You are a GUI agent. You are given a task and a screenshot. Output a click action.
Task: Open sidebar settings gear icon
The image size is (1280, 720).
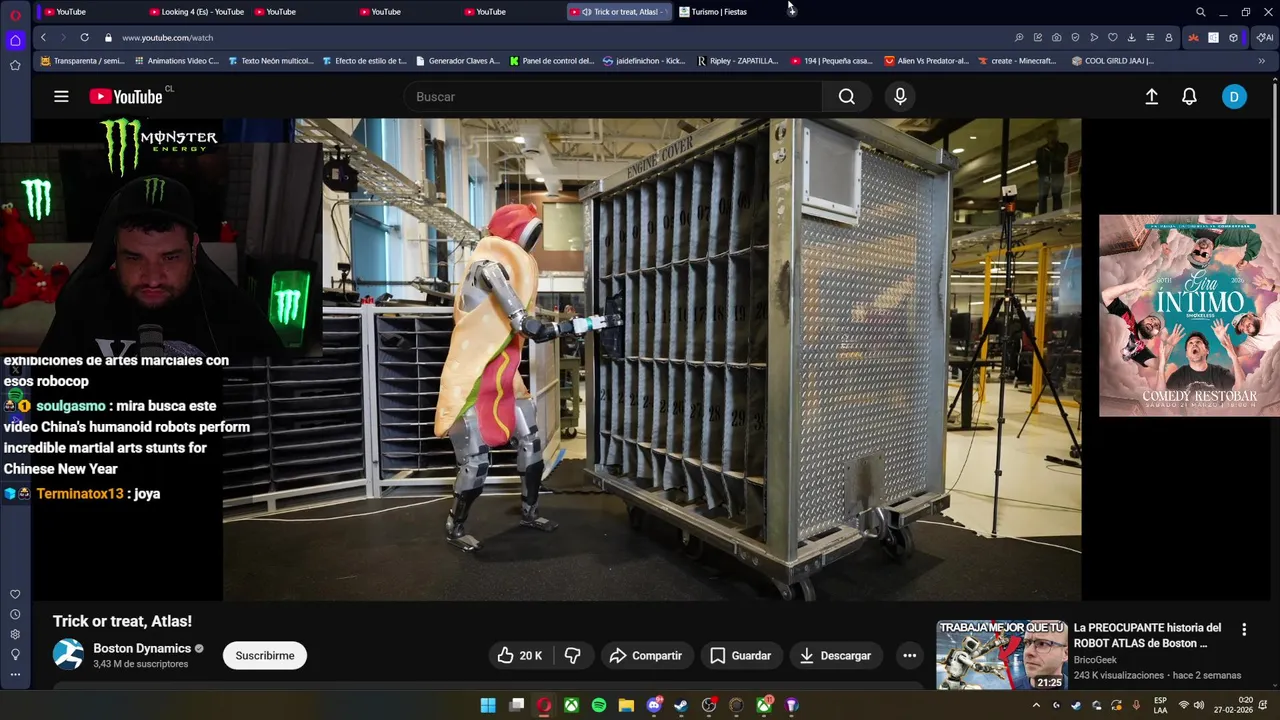pyautogui.click(x=15, y=634)
